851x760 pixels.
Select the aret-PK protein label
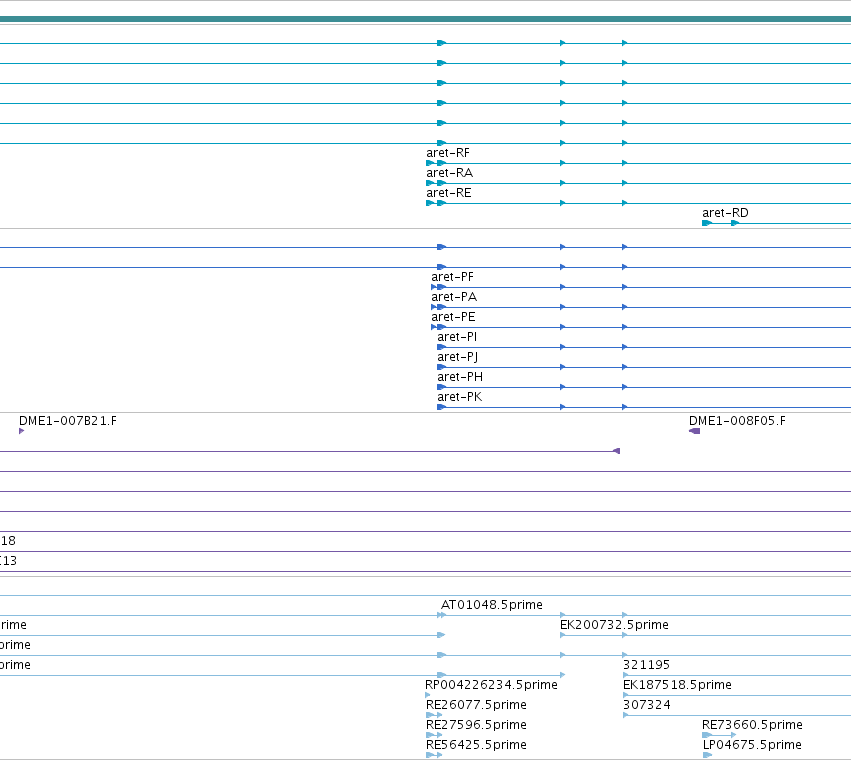coord(459,397)
